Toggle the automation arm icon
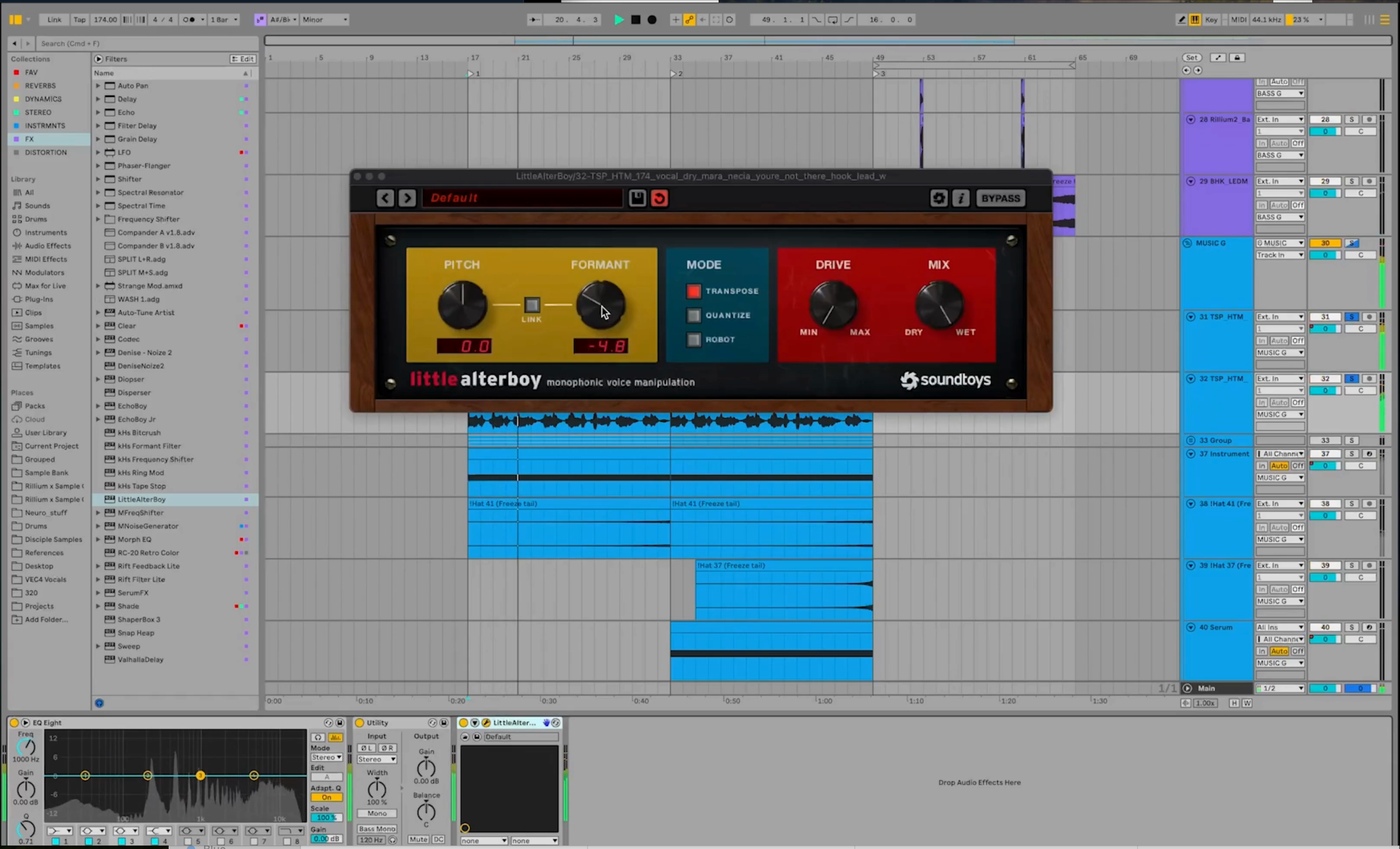Viewport: 1400px width, 849px height. 689,19
